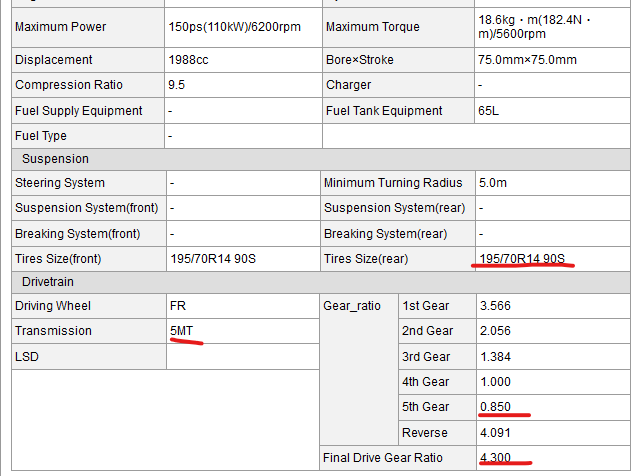Click the 65L fuel tank value
632x476 pixels.
[x=489, y=111]
